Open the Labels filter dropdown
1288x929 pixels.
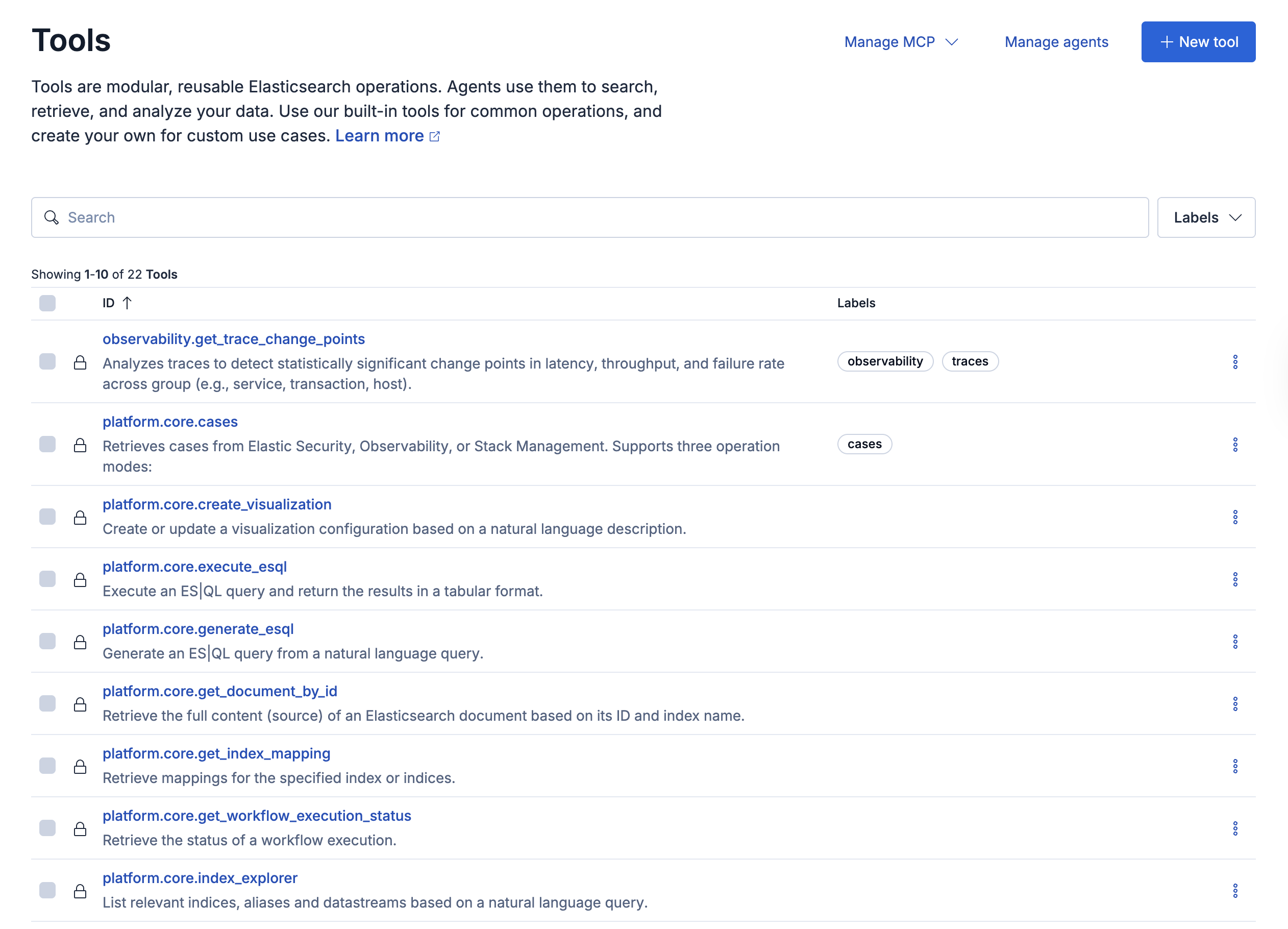click(1206, 217)
